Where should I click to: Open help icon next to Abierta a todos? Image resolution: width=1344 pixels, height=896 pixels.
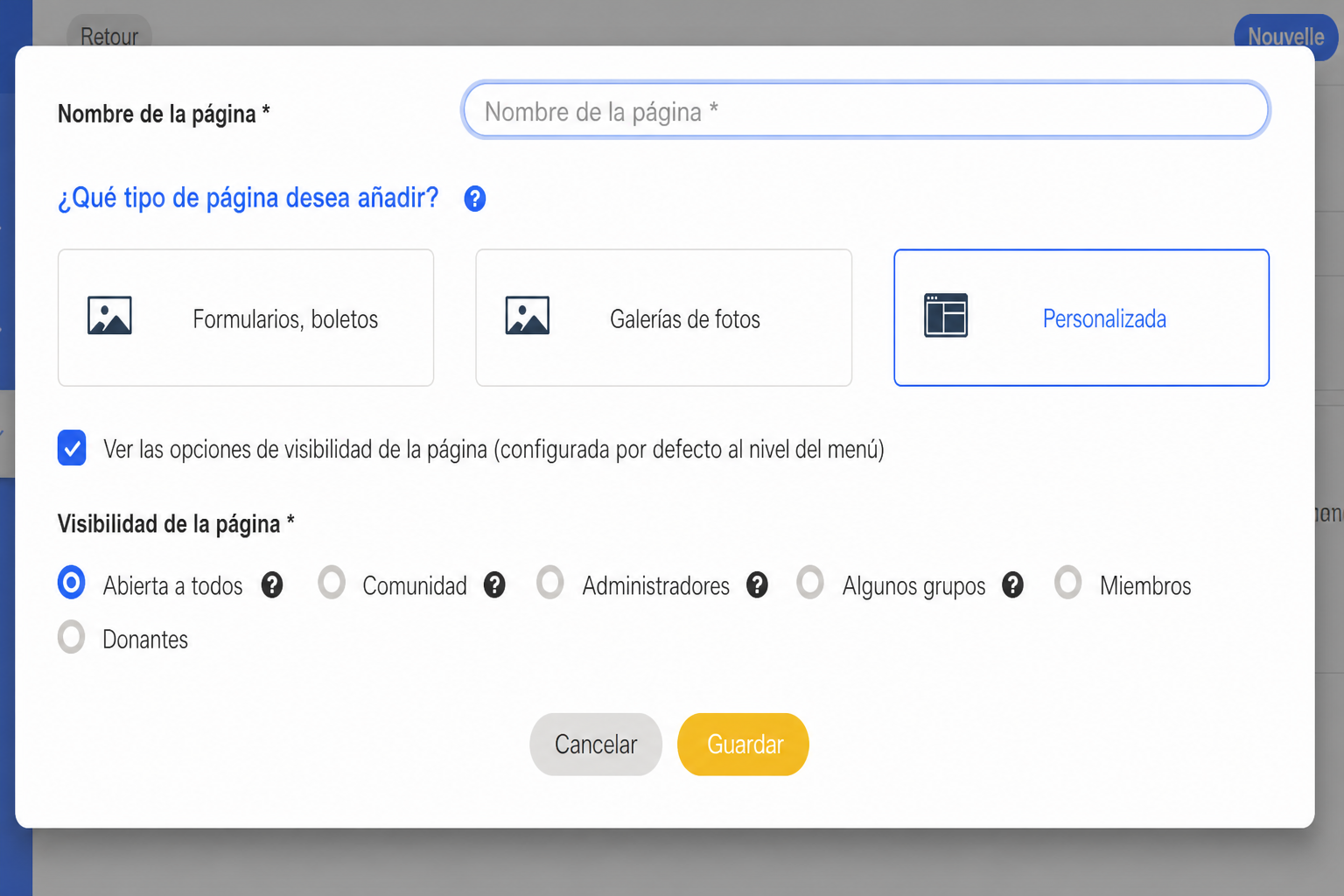pyautogui.click(x=272, y=584)
